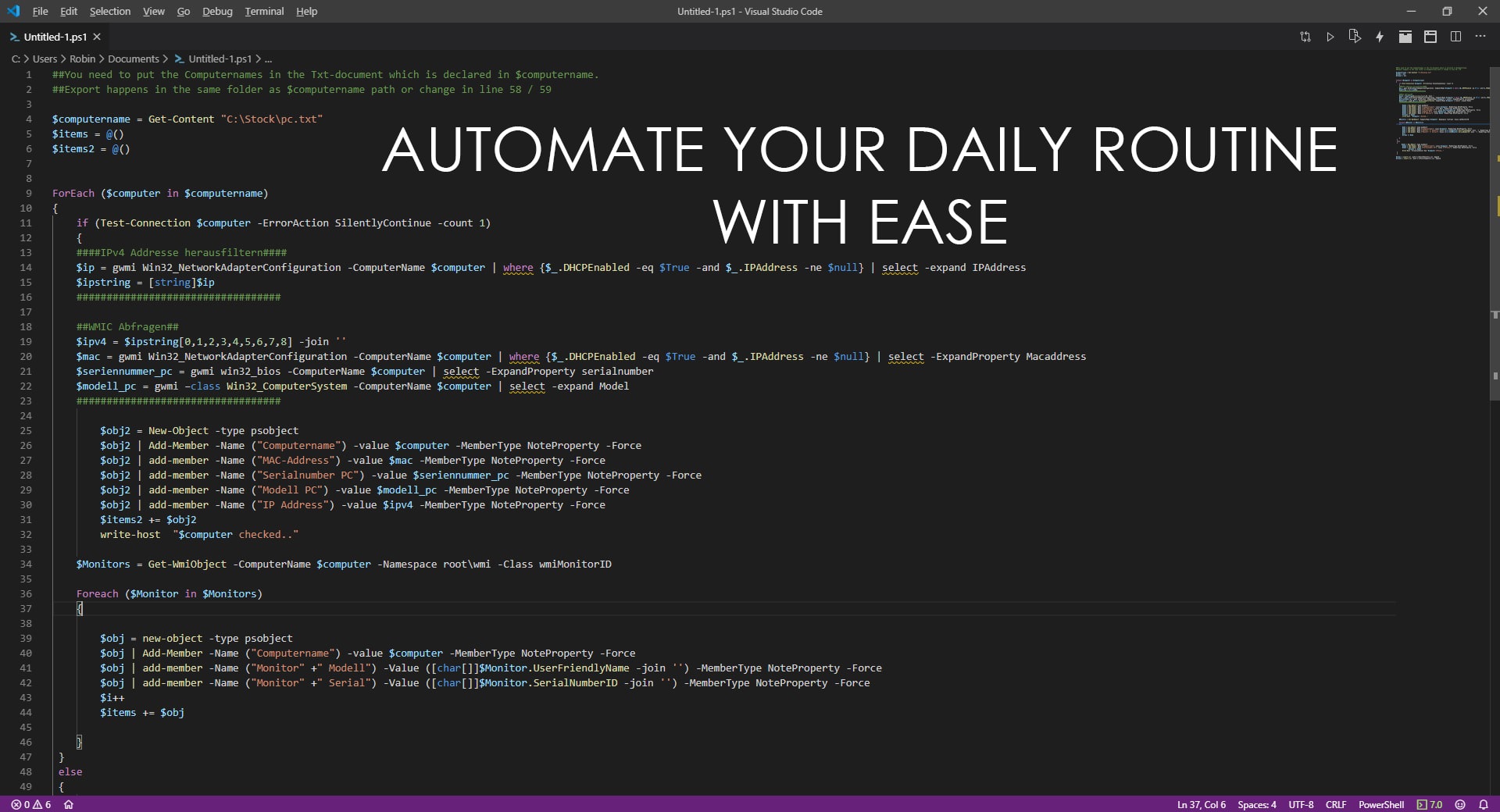This screenshot has width=1500, height=812.
Task: Open the File menu
Action: click(40, 11)
